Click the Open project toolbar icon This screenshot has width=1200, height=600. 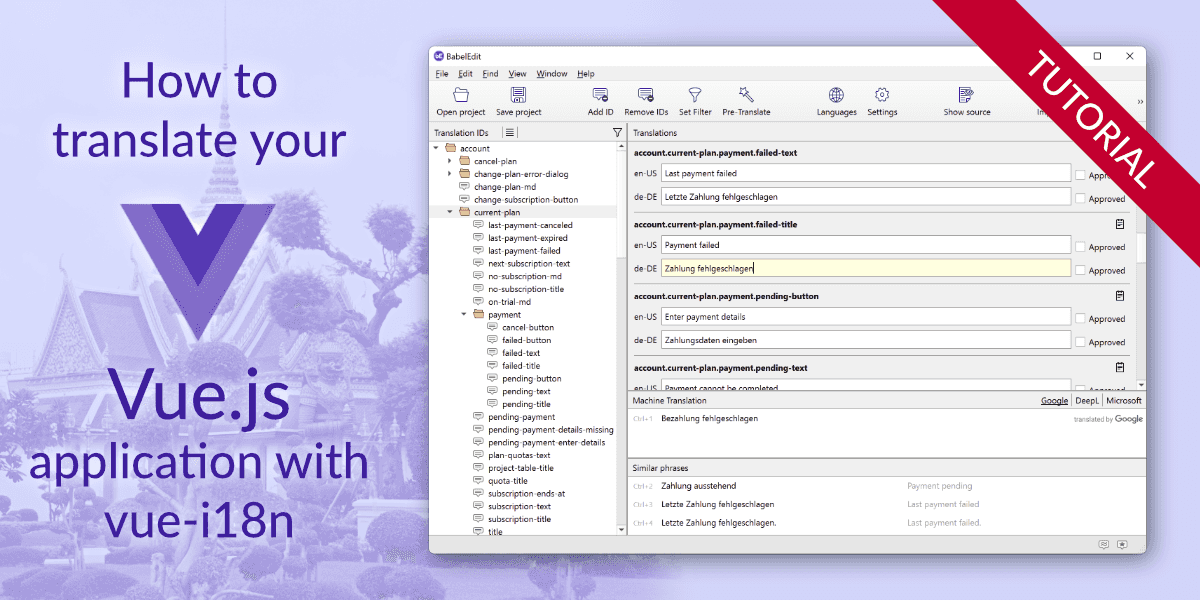click(x=461, y=96)
